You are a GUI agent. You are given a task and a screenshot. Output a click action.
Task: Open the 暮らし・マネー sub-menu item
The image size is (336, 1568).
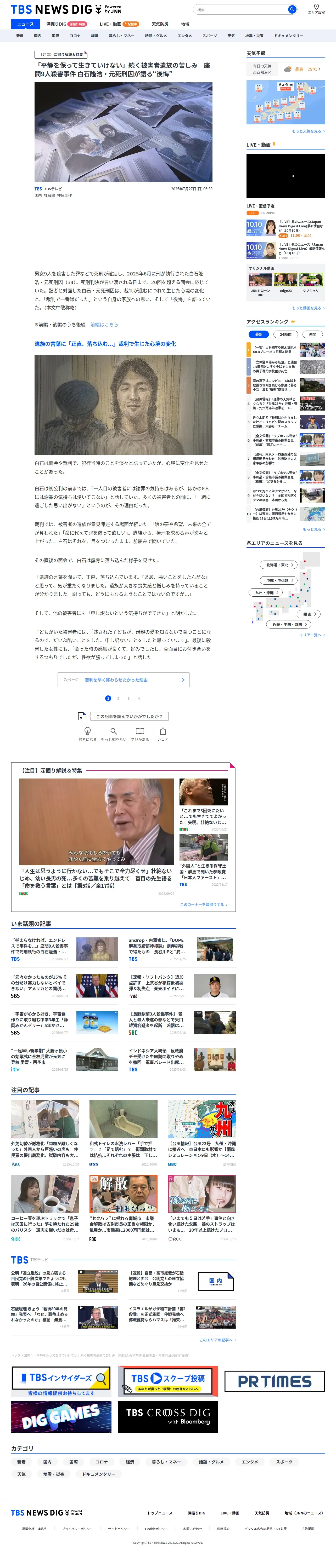[121, 36]
